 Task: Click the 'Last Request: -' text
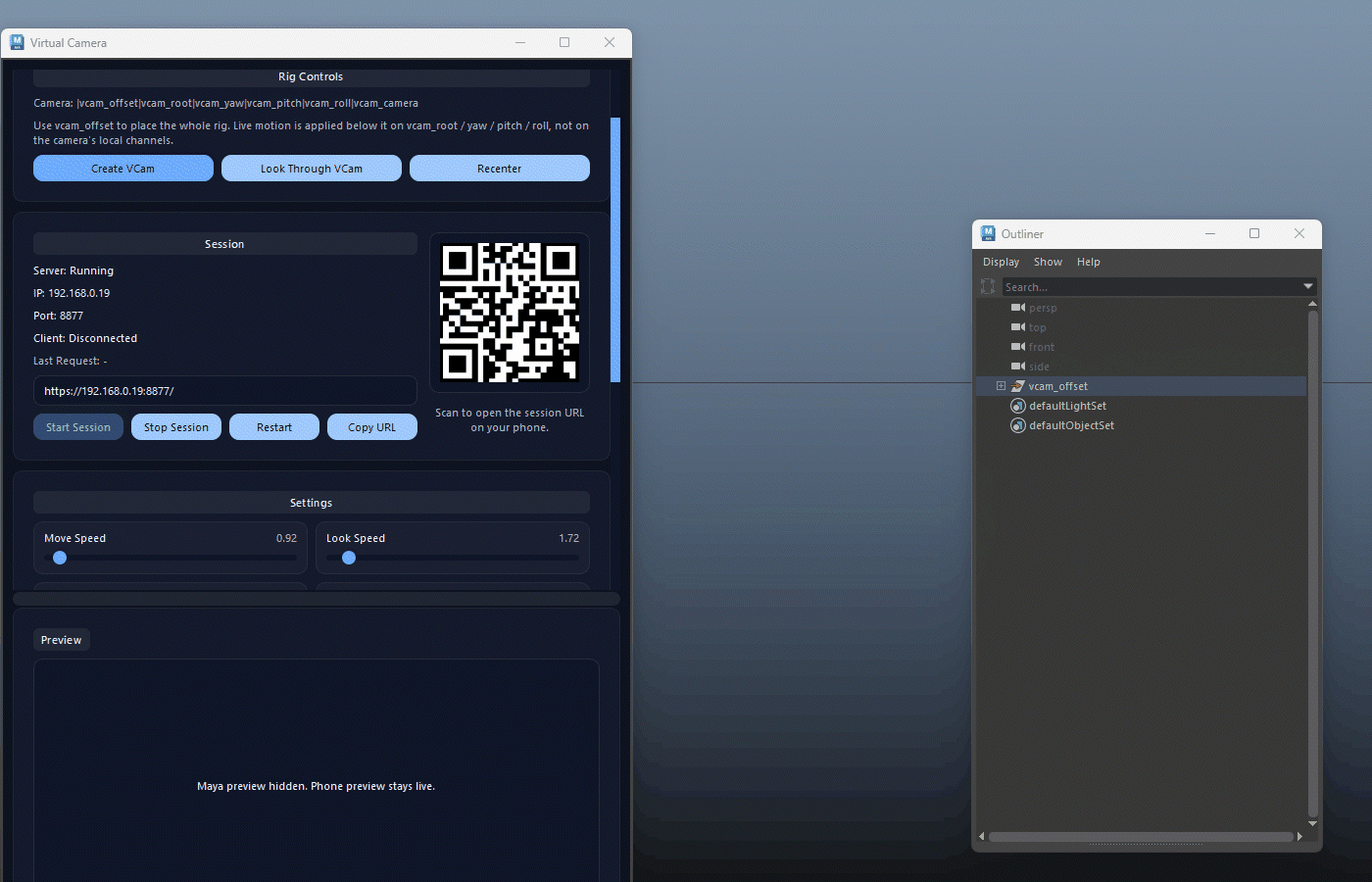(71, 361)
